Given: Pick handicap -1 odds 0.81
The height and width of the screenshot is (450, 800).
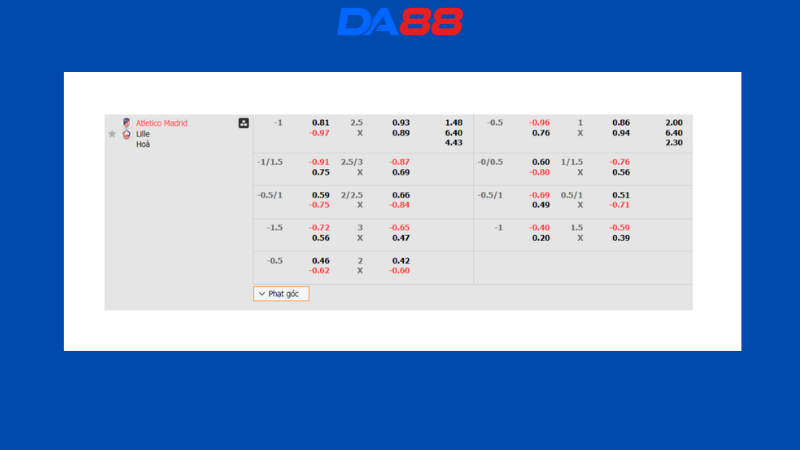Looking at the screenshot, I should click(x=320, y=122).
